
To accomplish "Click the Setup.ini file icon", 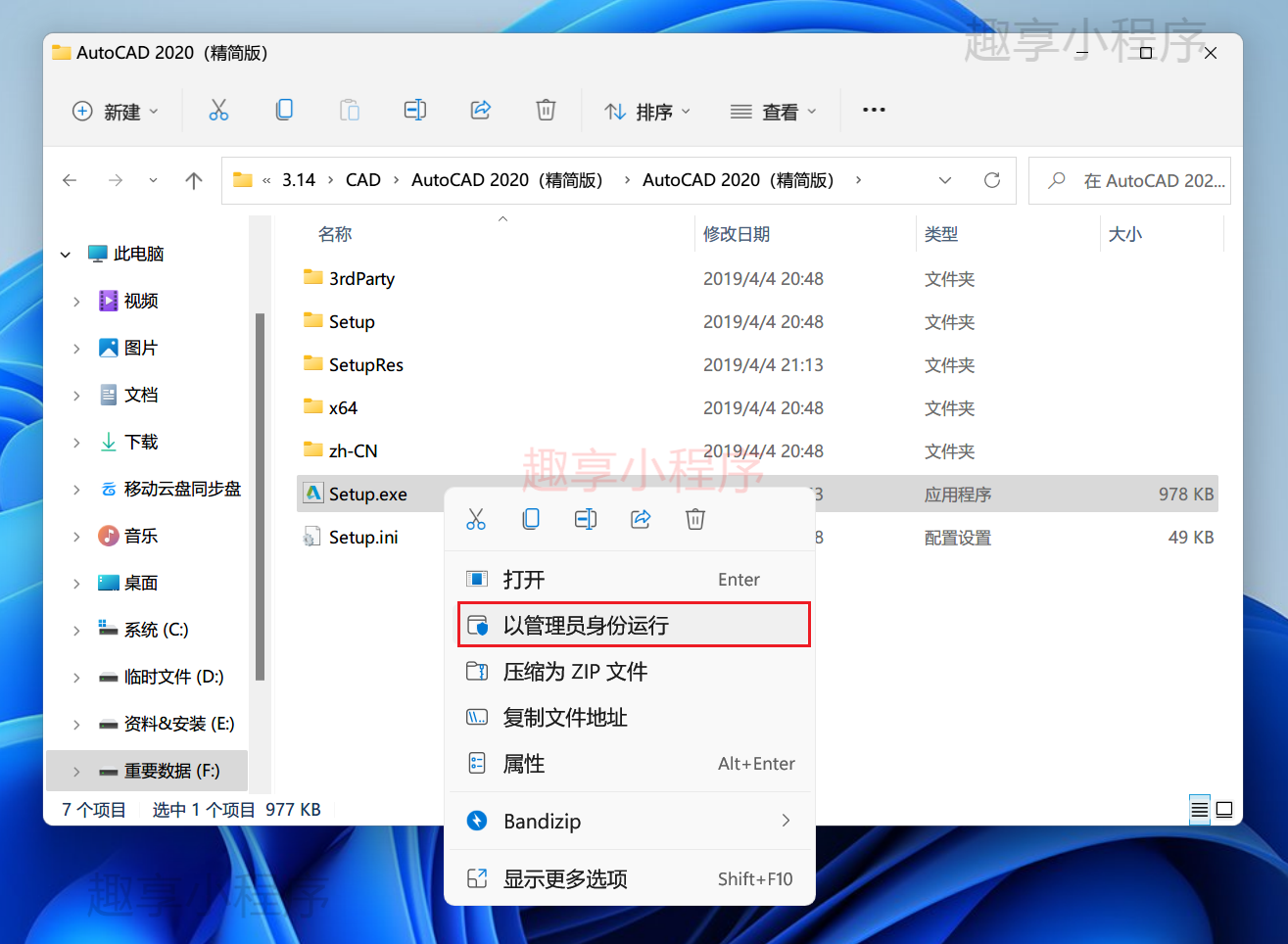I will coord(312,537).
